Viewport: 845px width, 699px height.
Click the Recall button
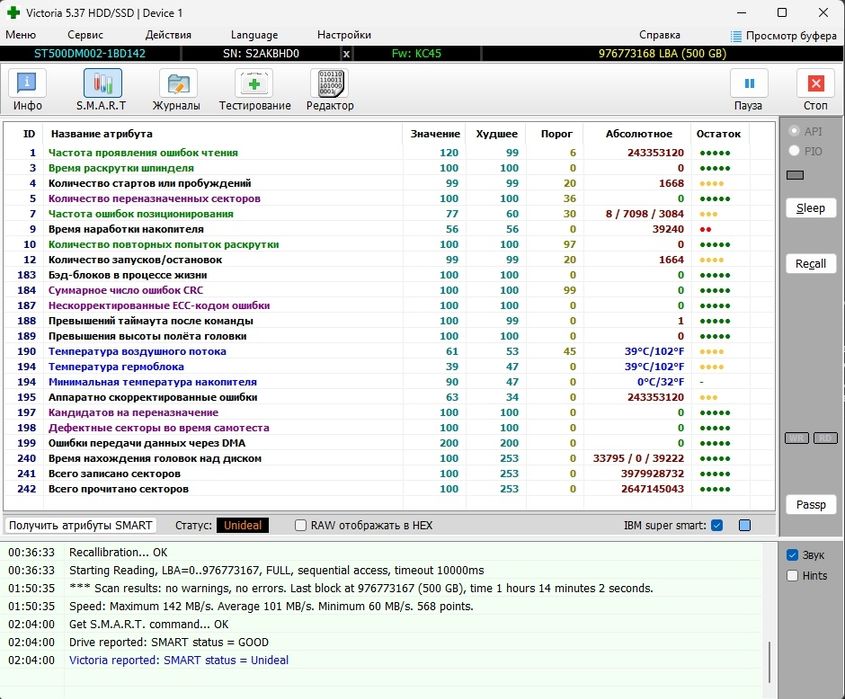811,264
